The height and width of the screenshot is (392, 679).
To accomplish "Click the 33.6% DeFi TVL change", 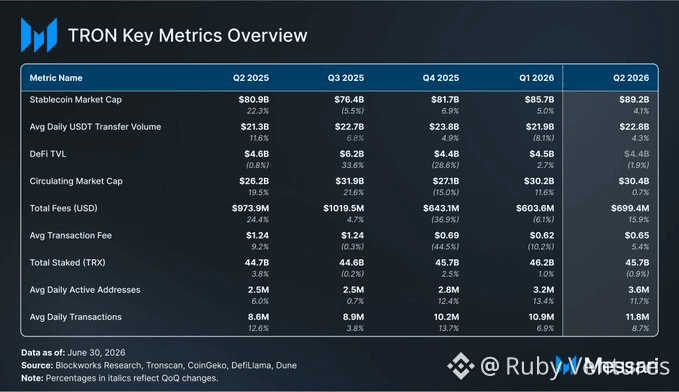I will (352, 165).
